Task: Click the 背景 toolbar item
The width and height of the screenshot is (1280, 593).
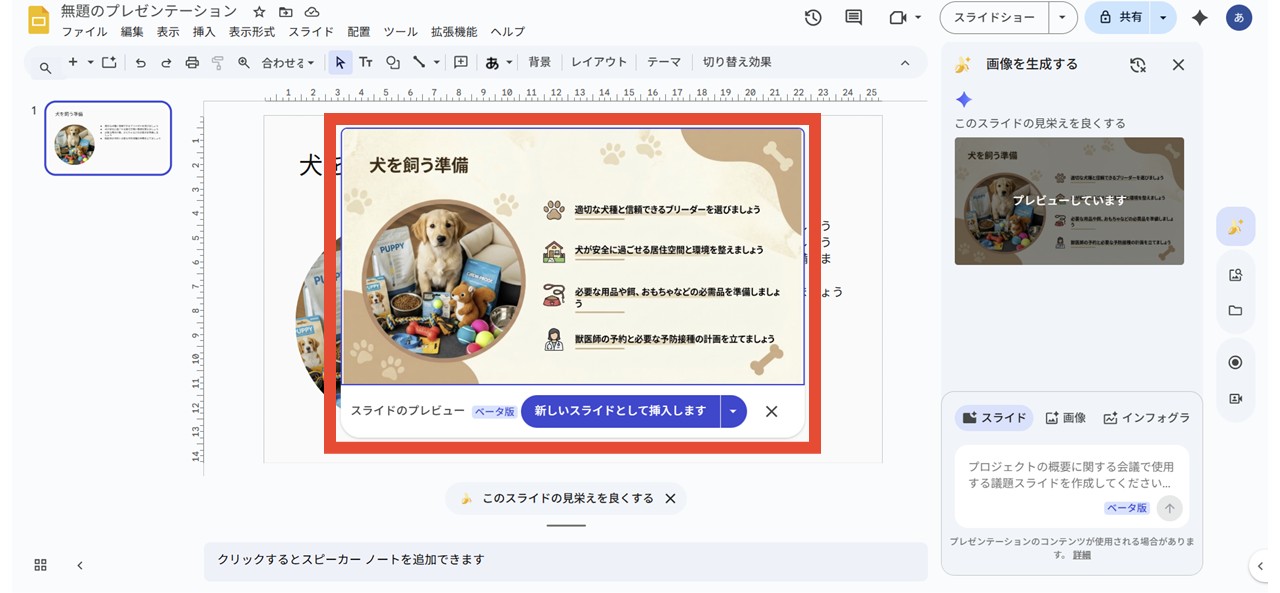Action: tap(541, 62)
